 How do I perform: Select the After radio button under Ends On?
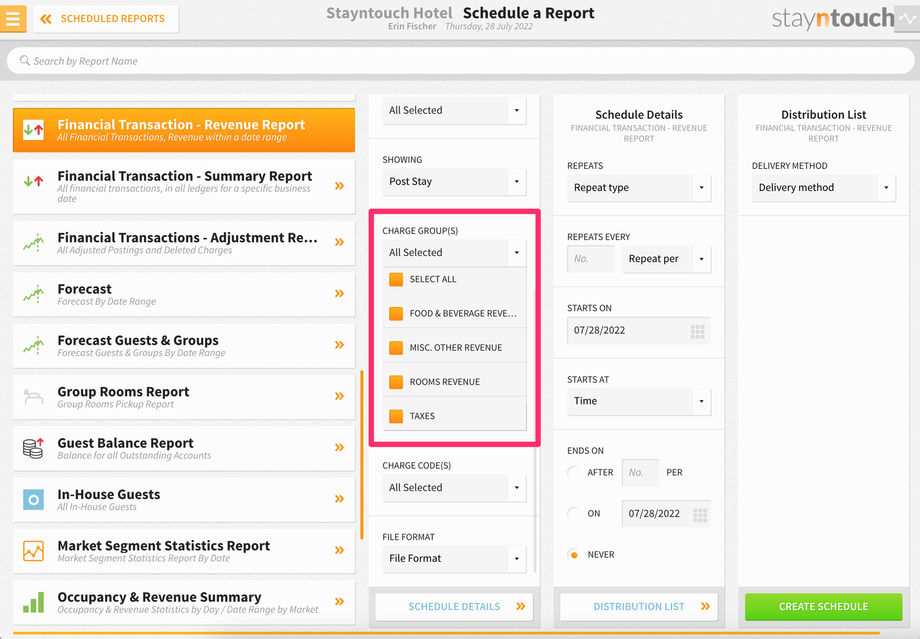coord(573,472)
